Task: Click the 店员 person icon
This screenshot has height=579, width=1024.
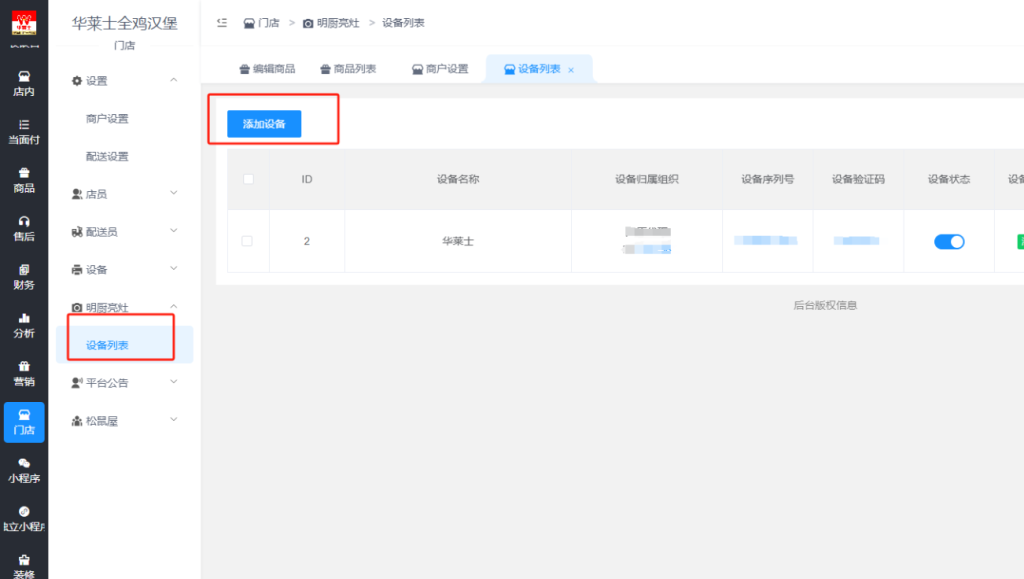Action: coord(76,194)
